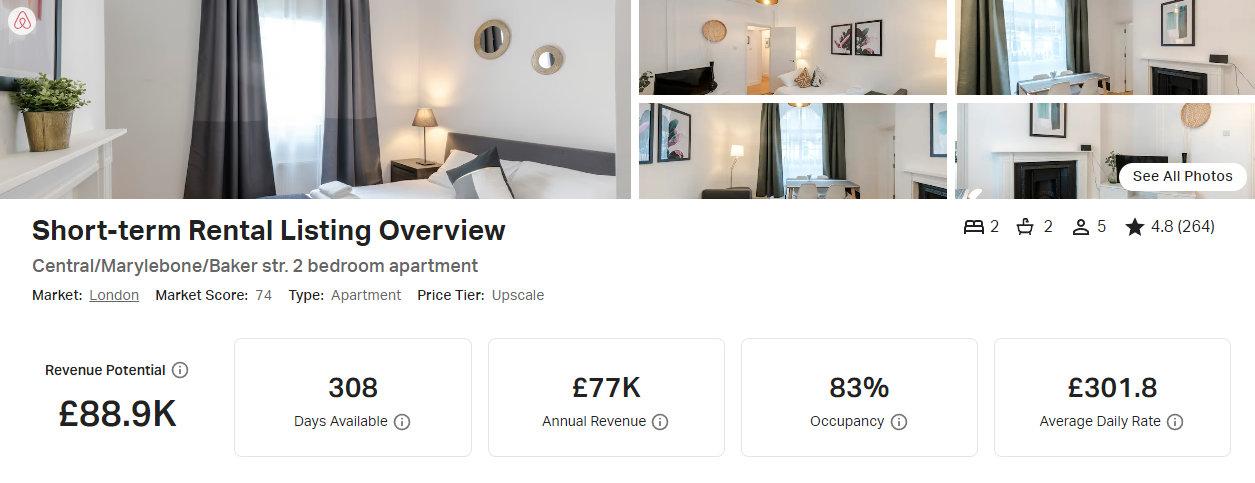This screenshot has width=1255, height=483.
Task: Open info icon next to Revenue Potential
Action: tap(180, 370)
